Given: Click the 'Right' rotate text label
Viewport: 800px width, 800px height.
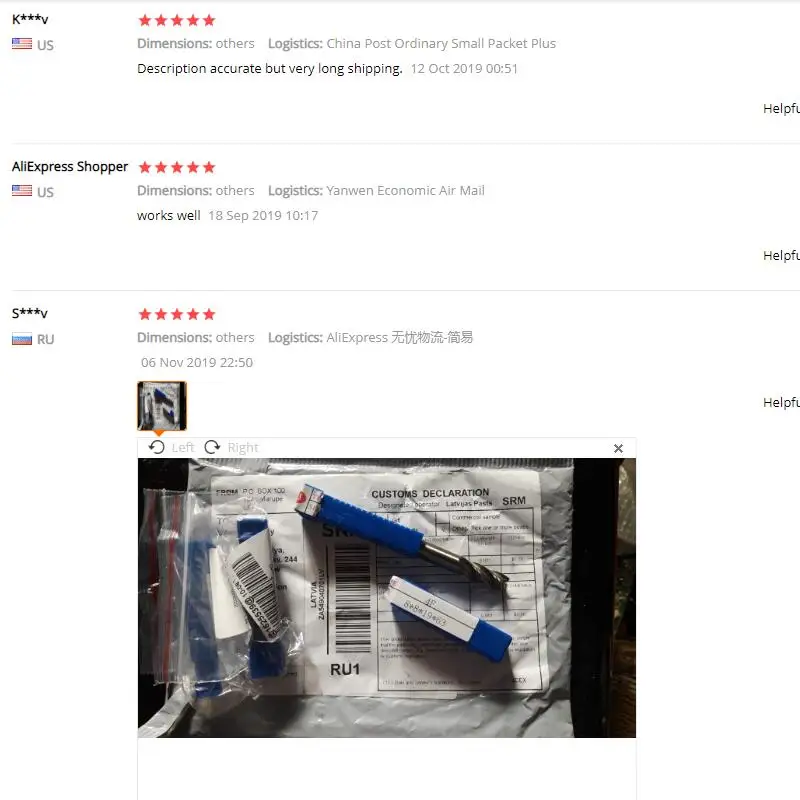Looking at the screenshot, I should [243, 447].
